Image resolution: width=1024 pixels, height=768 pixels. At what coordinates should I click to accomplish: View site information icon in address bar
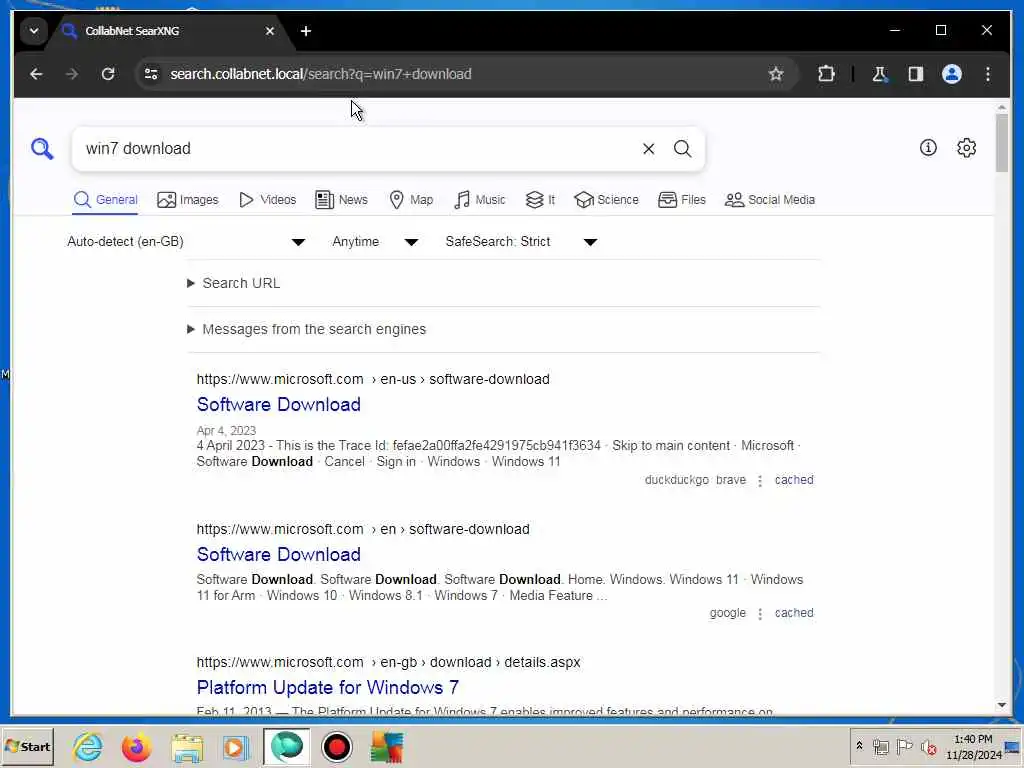152,74
